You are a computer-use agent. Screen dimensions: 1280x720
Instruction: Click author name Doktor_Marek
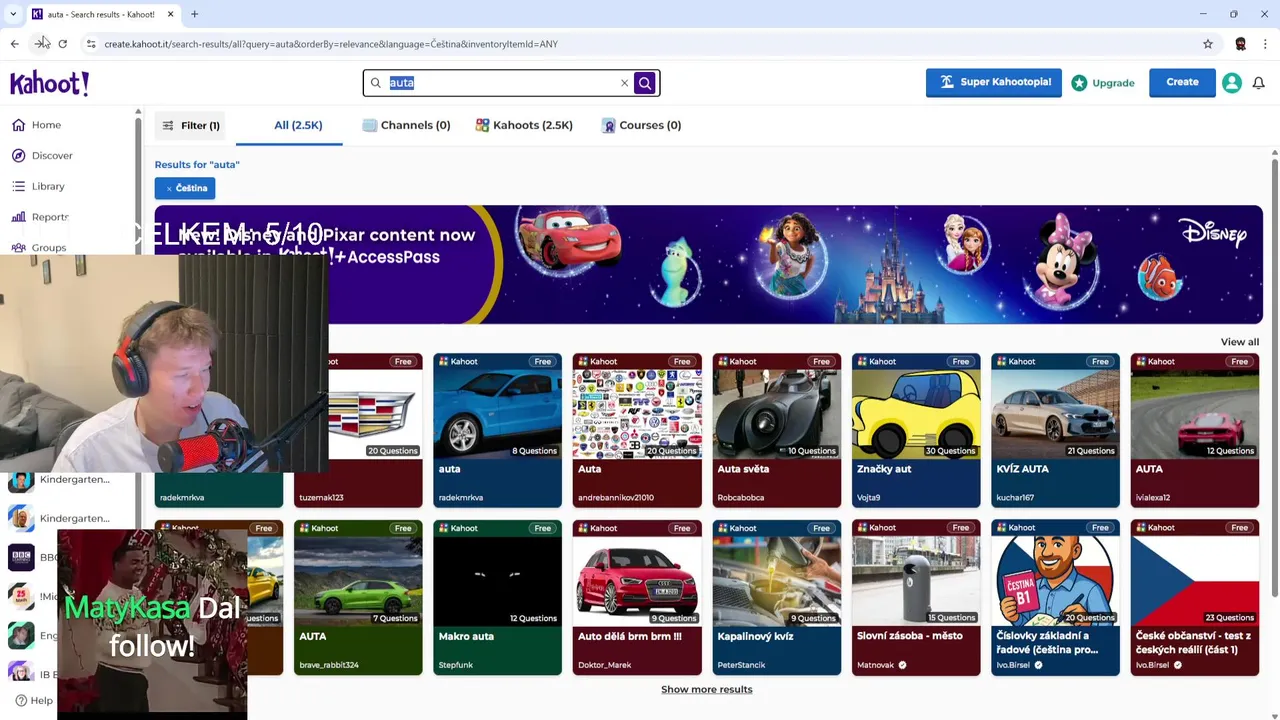pyautogui.click(x=605, y=665)
